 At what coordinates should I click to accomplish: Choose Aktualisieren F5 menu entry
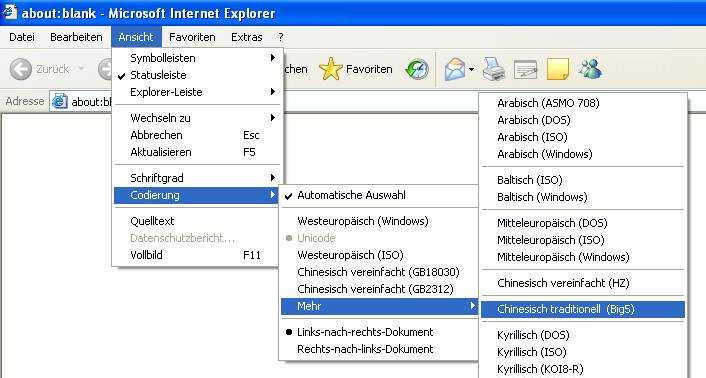point(196,152)
